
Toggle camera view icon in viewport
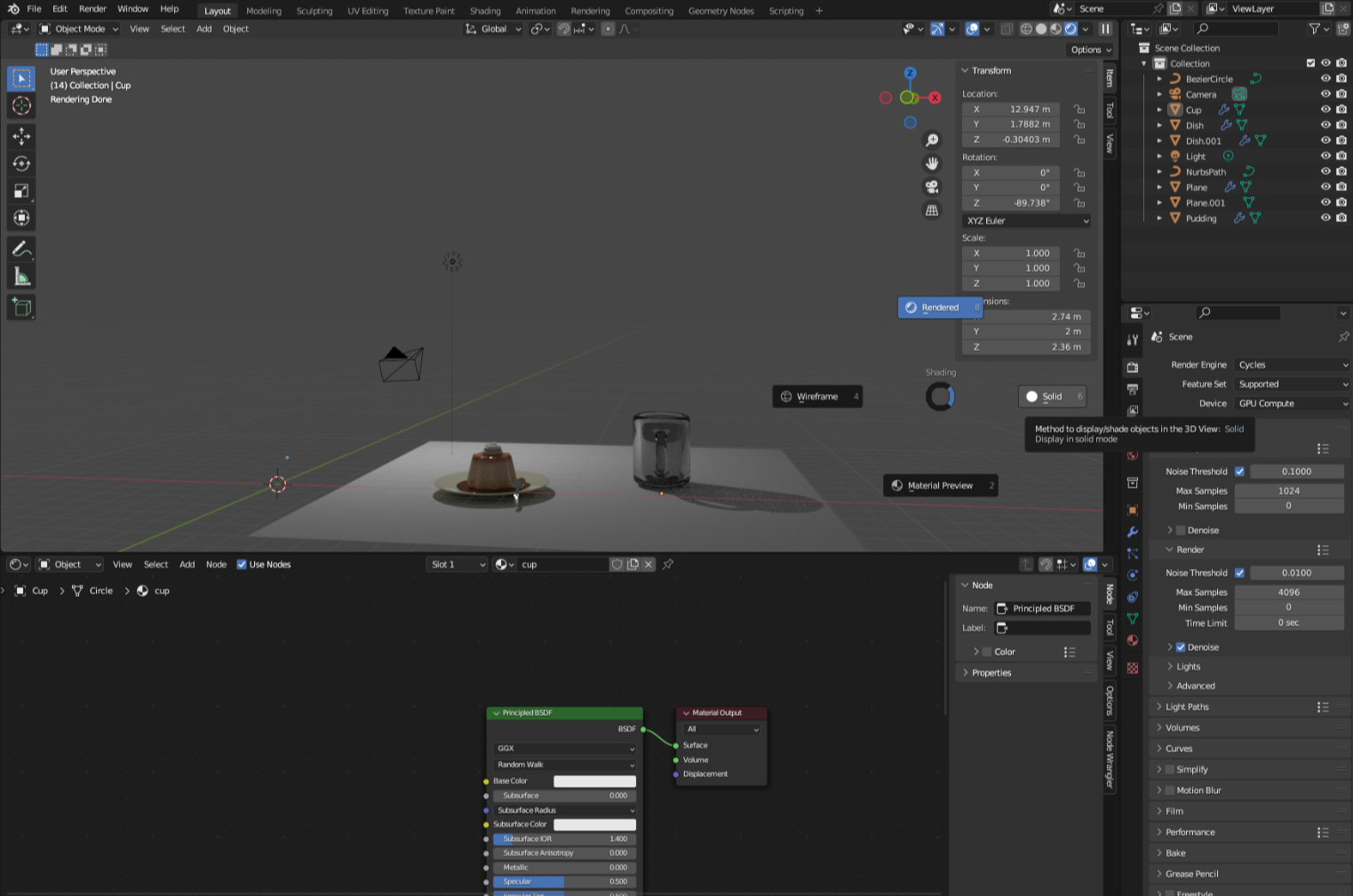pyautogui.click(x=932, y=186)
